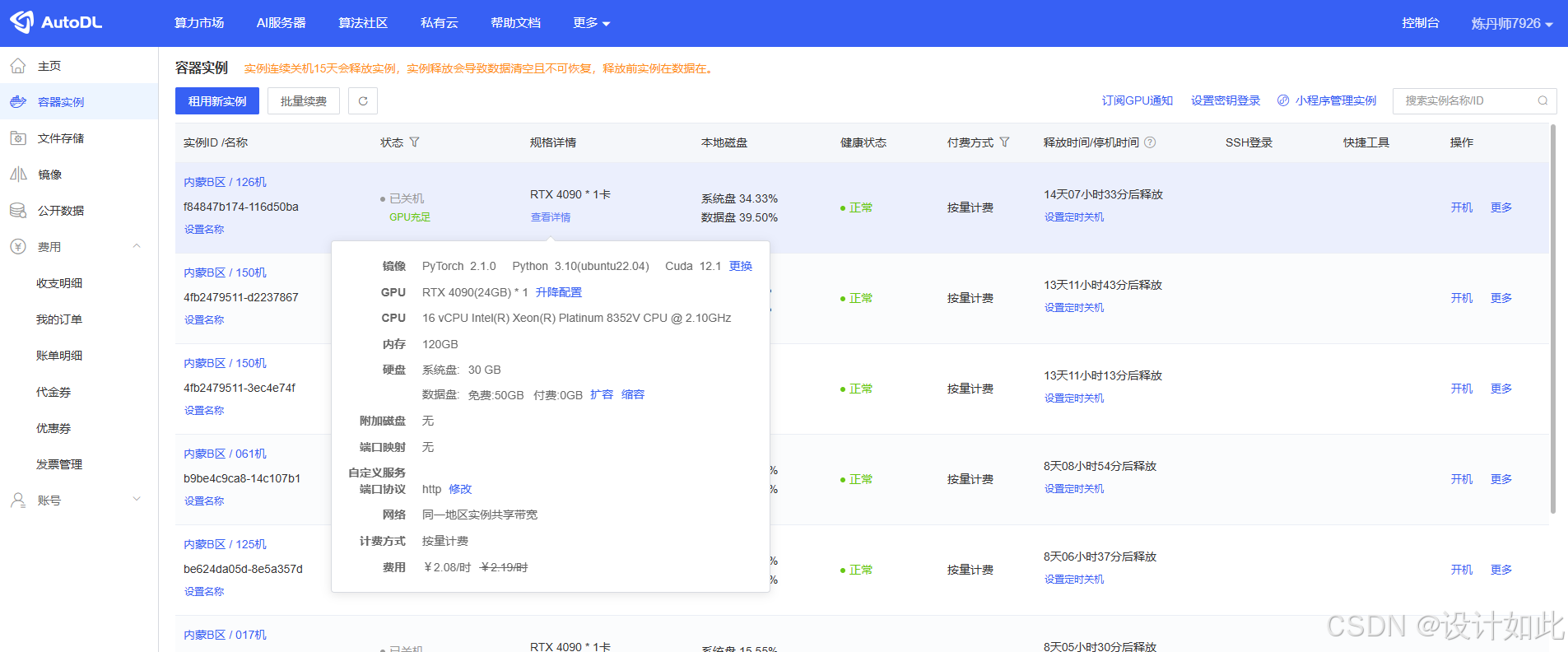Open the 炼丹师7926 account dropdown
Viewport: 1568px width, 652px height.
pos(1512,23)
